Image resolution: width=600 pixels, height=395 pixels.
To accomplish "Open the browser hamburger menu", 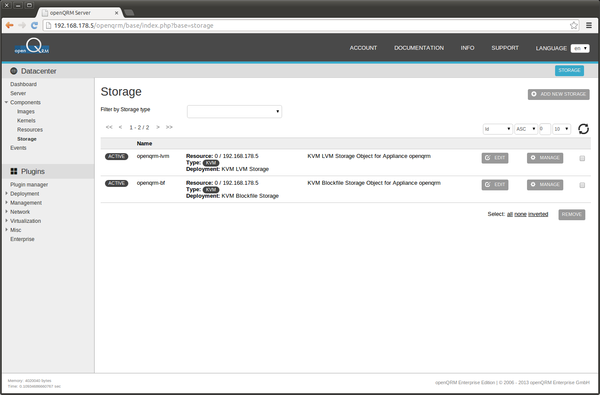I will (x=589, y=25).
